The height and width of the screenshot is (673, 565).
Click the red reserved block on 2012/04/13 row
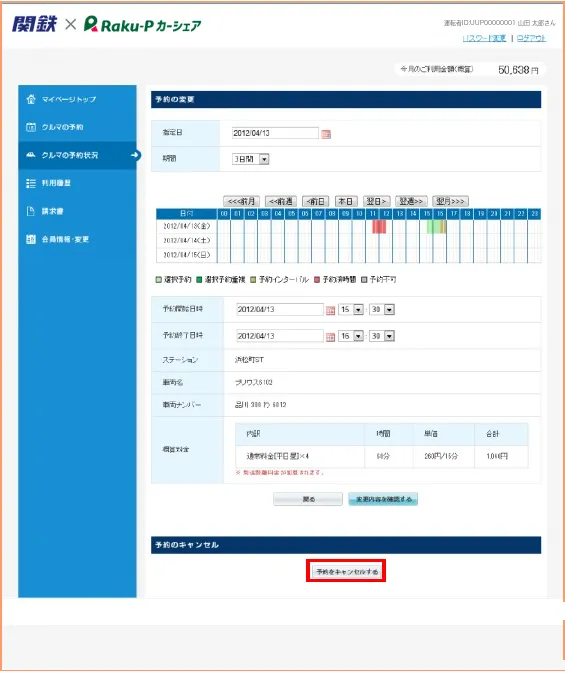[379, 226]
